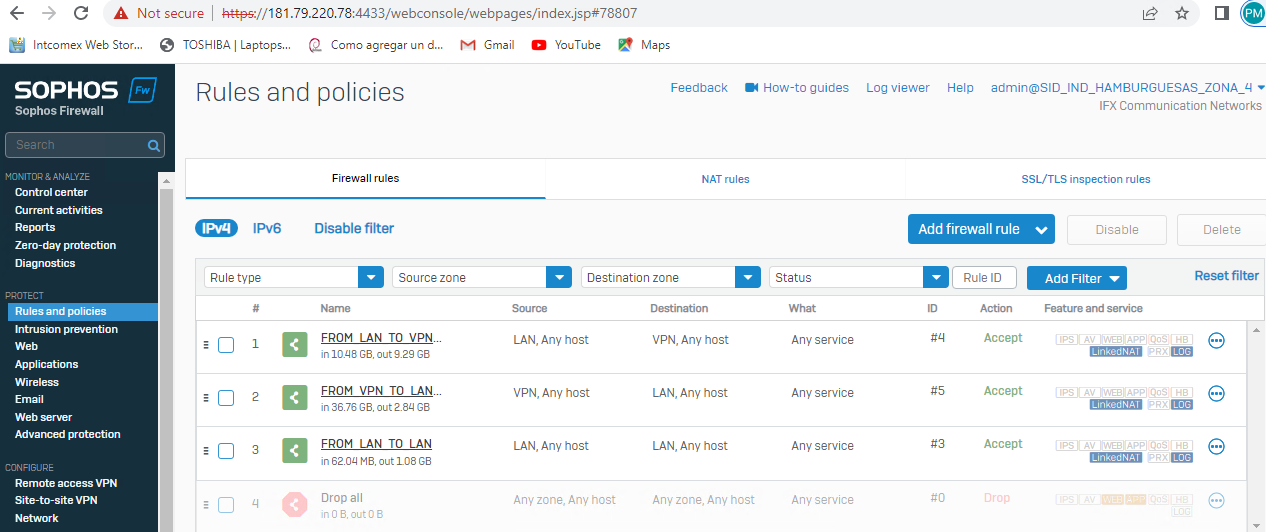Expand the Add firewall rule dropdown arrow
This screenshot has height=532, width=1266.
click(x=1042, y=230)
